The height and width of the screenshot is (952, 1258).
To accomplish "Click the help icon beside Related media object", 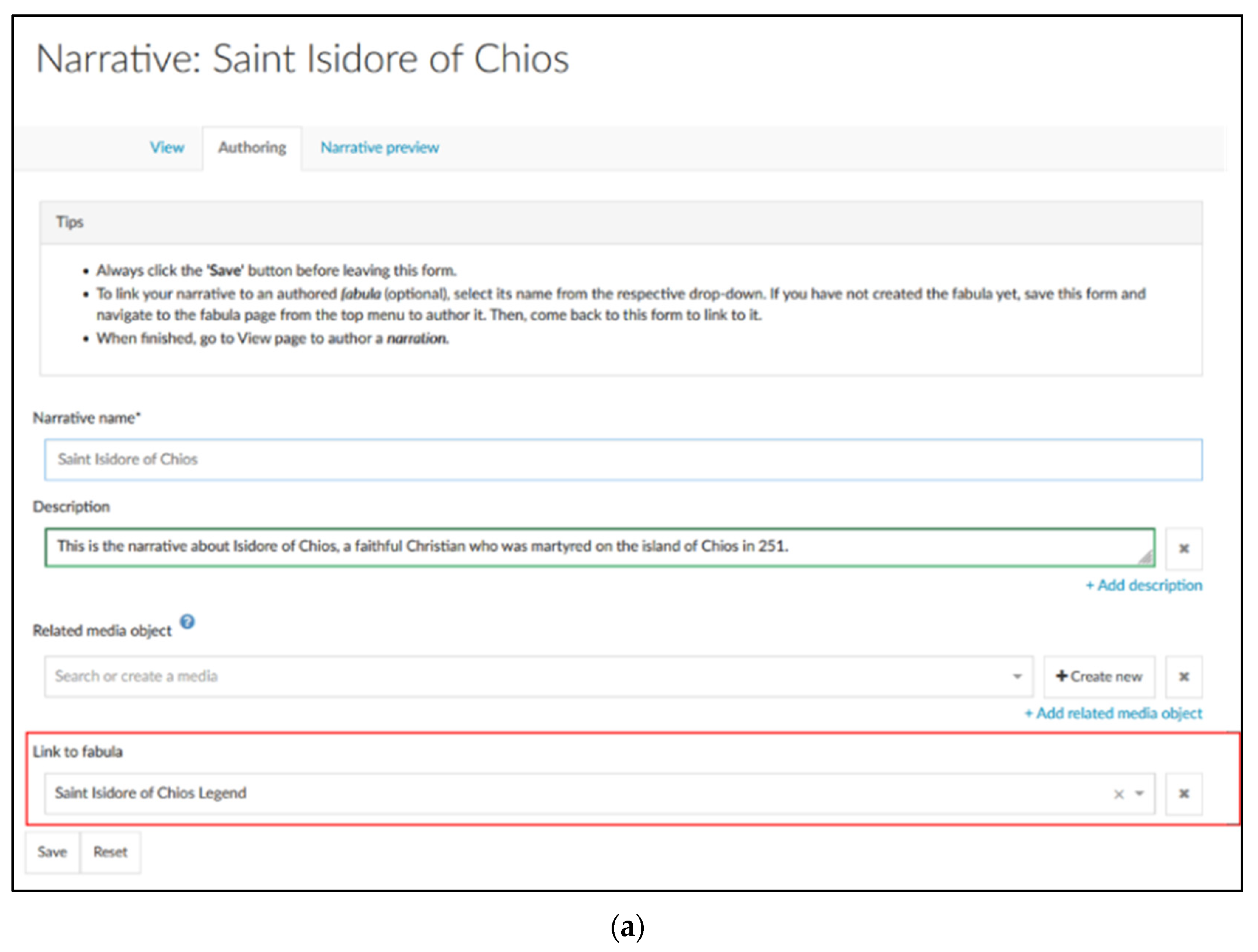I will coord(188,622).
